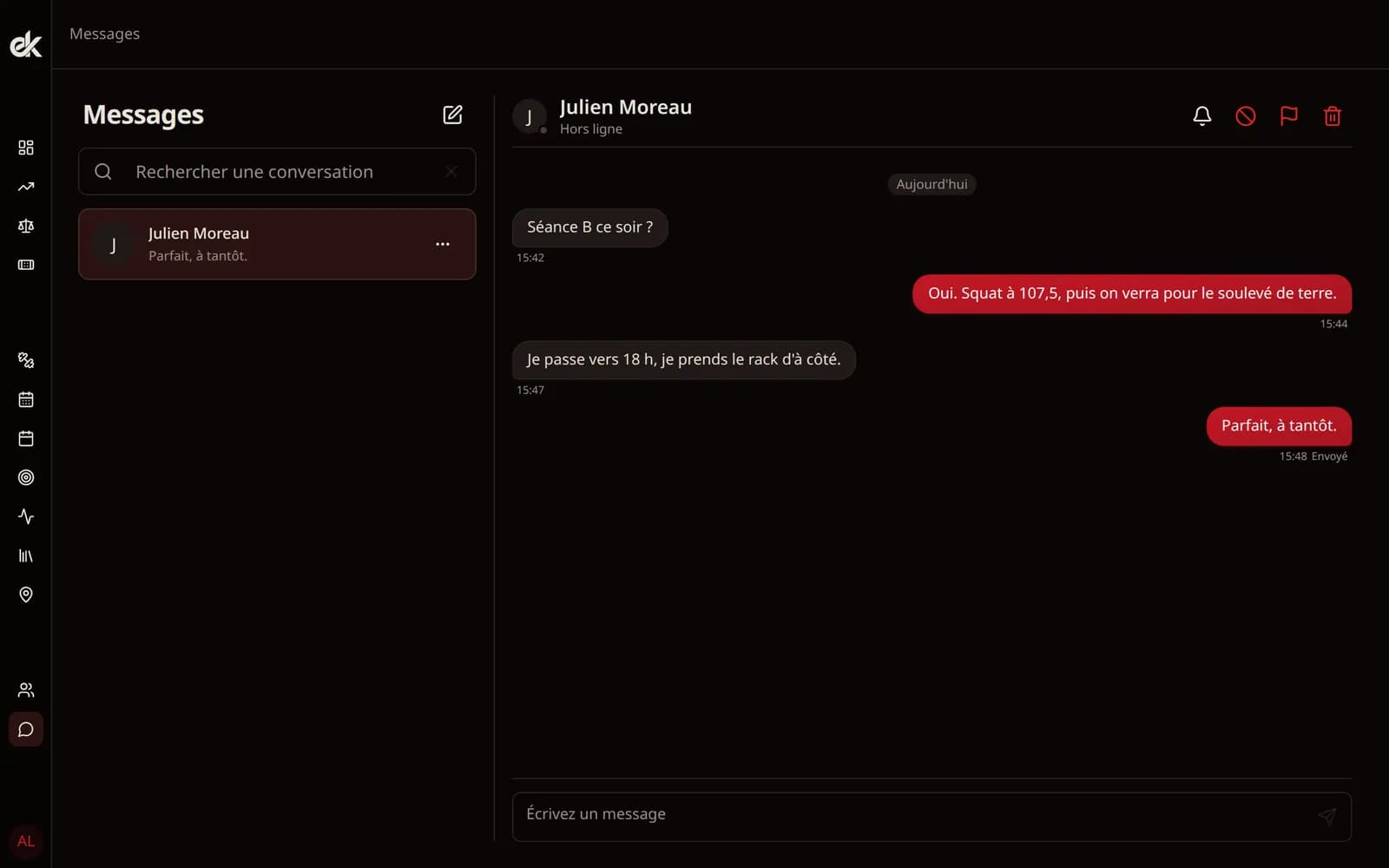The height and width of the screenshot is (868, 1389).
Task: Open the dashboard grid icon
Action: tap(26, 148)
